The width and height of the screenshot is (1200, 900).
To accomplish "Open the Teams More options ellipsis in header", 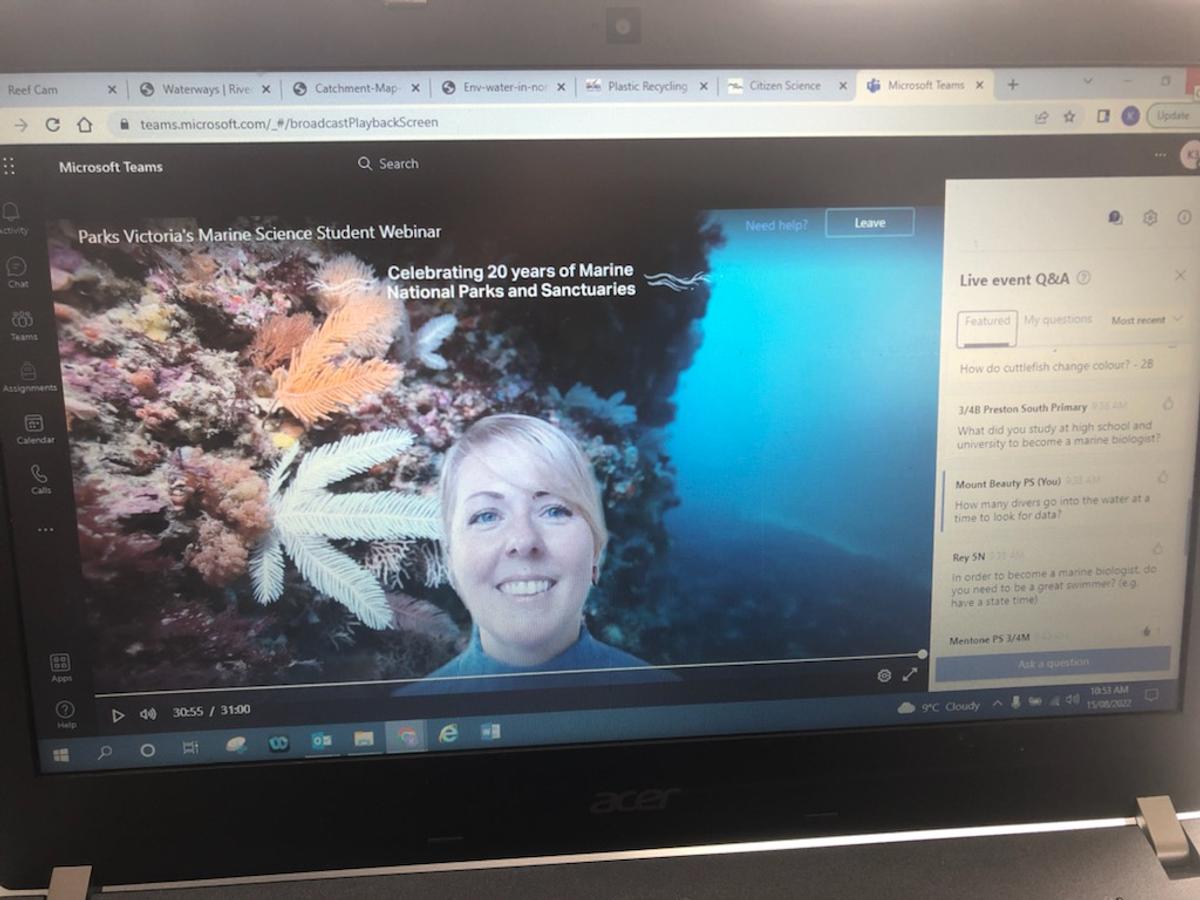I will click(1160, 155).
